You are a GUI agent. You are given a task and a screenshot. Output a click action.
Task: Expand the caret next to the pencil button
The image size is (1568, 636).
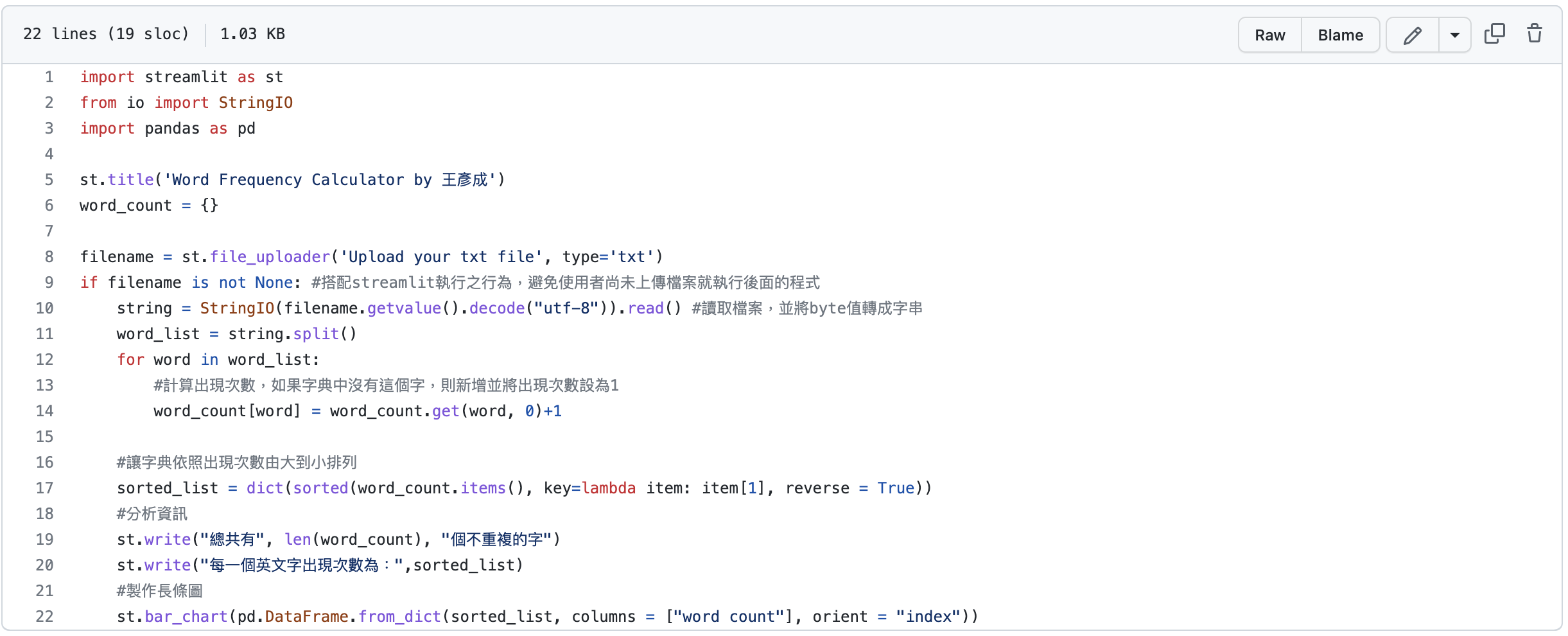click(x=1454, y=35)
